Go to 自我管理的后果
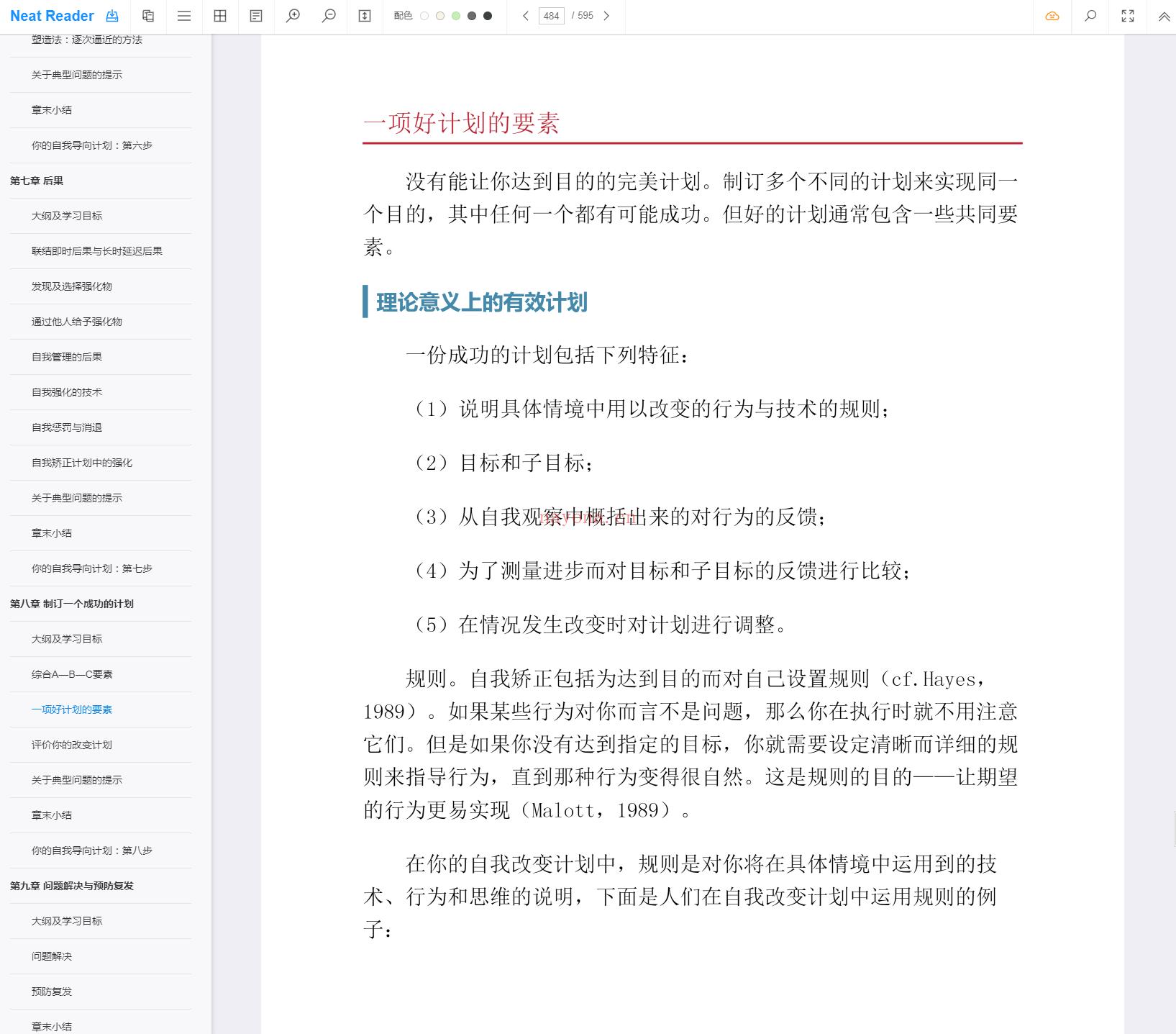This screenshot has width=1176, height=1034. click(x=67, y=357)
